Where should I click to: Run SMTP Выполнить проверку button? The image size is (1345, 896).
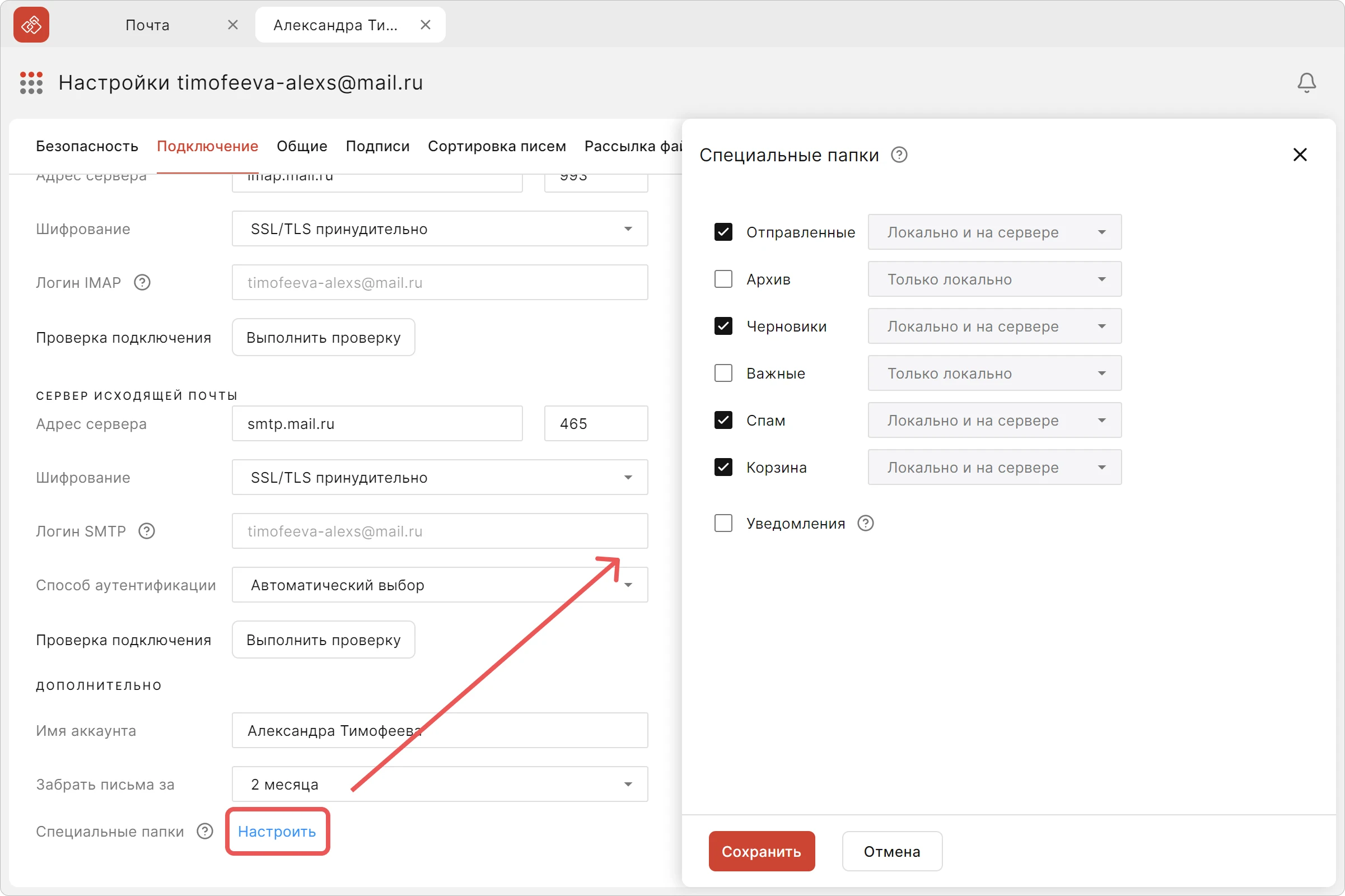(x=323, y=640)
